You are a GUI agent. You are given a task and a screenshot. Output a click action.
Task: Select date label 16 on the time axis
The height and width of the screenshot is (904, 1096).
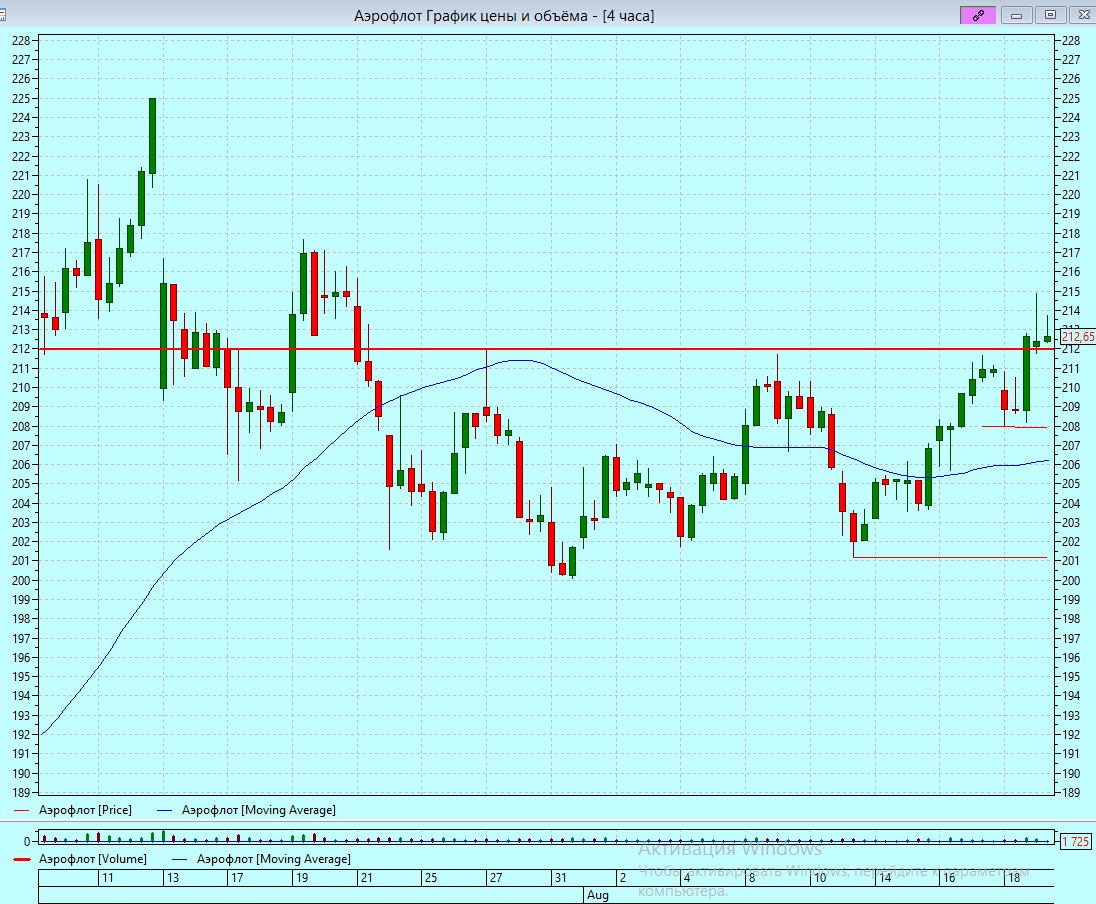[949, 877]
